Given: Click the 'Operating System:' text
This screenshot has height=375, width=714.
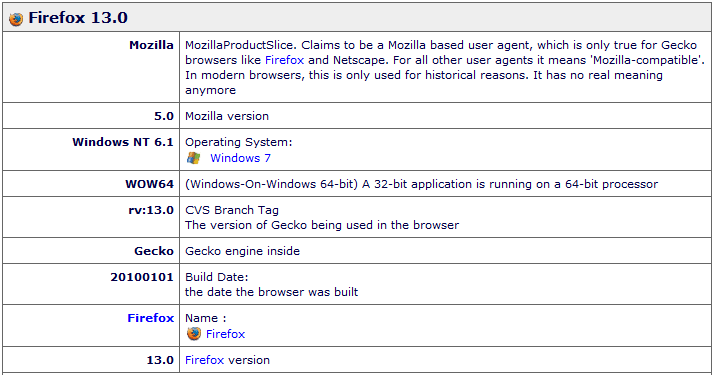Looking at the screenshot, I should pyautogui.click(x=239, y=142).
